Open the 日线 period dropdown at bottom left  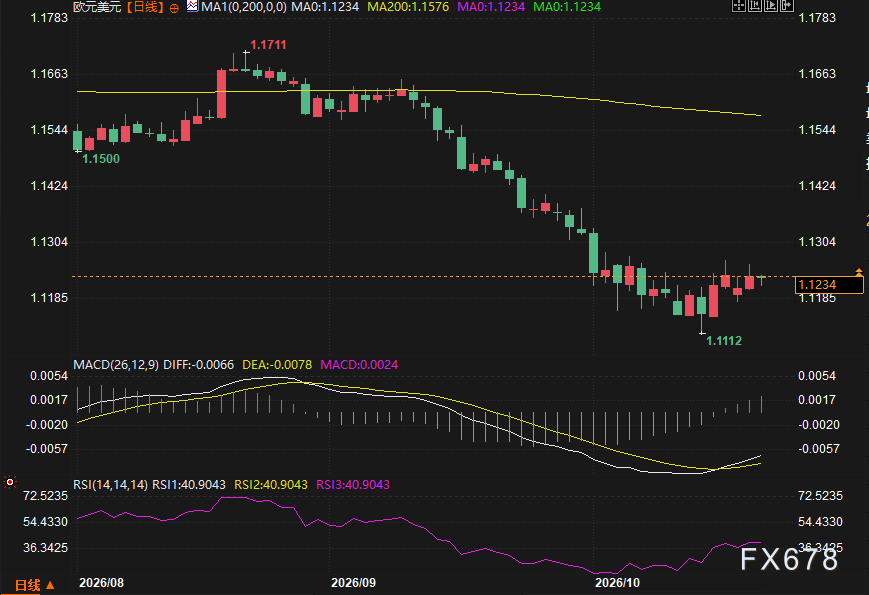(x=34, y=585)
